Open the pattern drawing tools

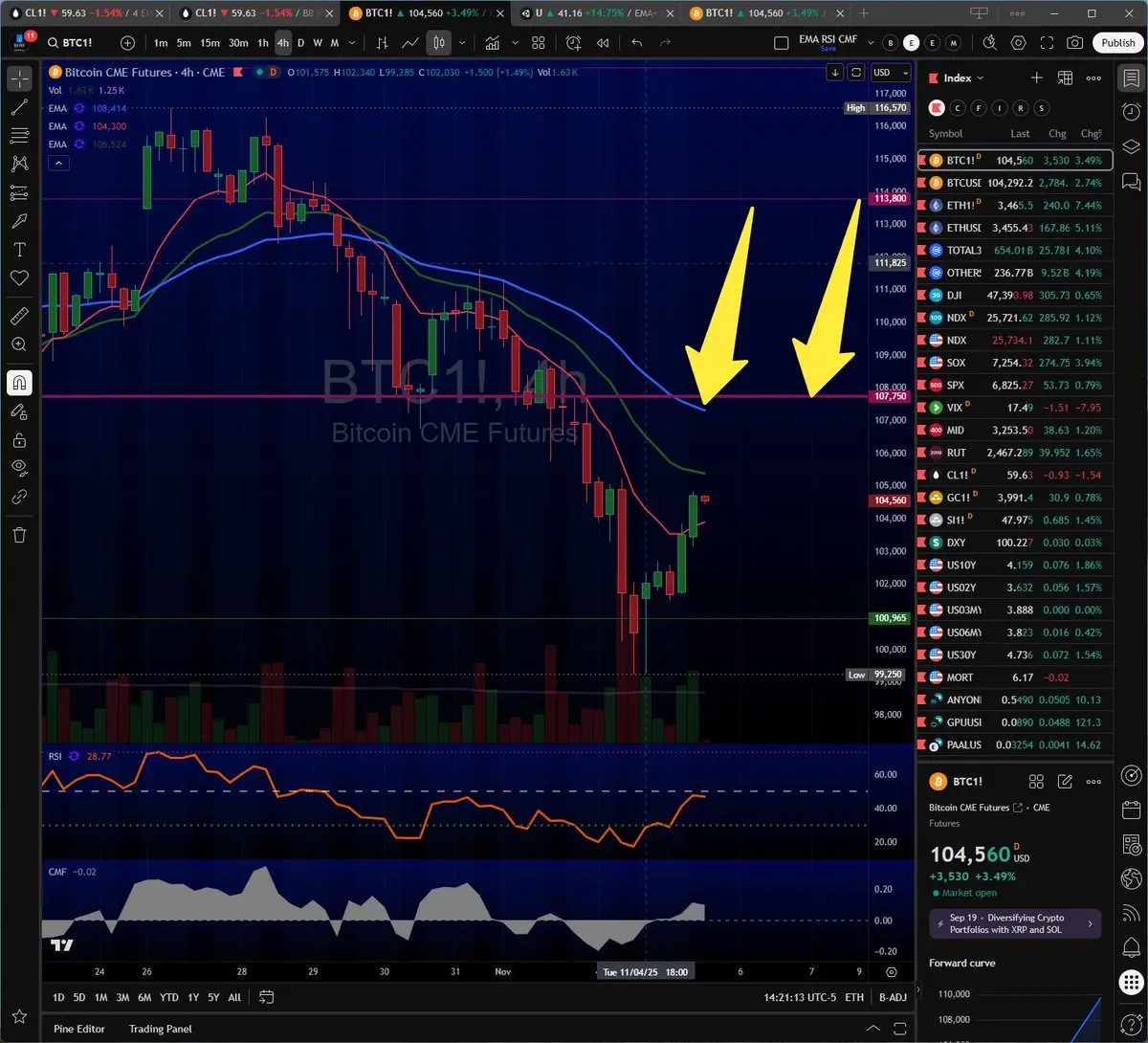[19, 165]
